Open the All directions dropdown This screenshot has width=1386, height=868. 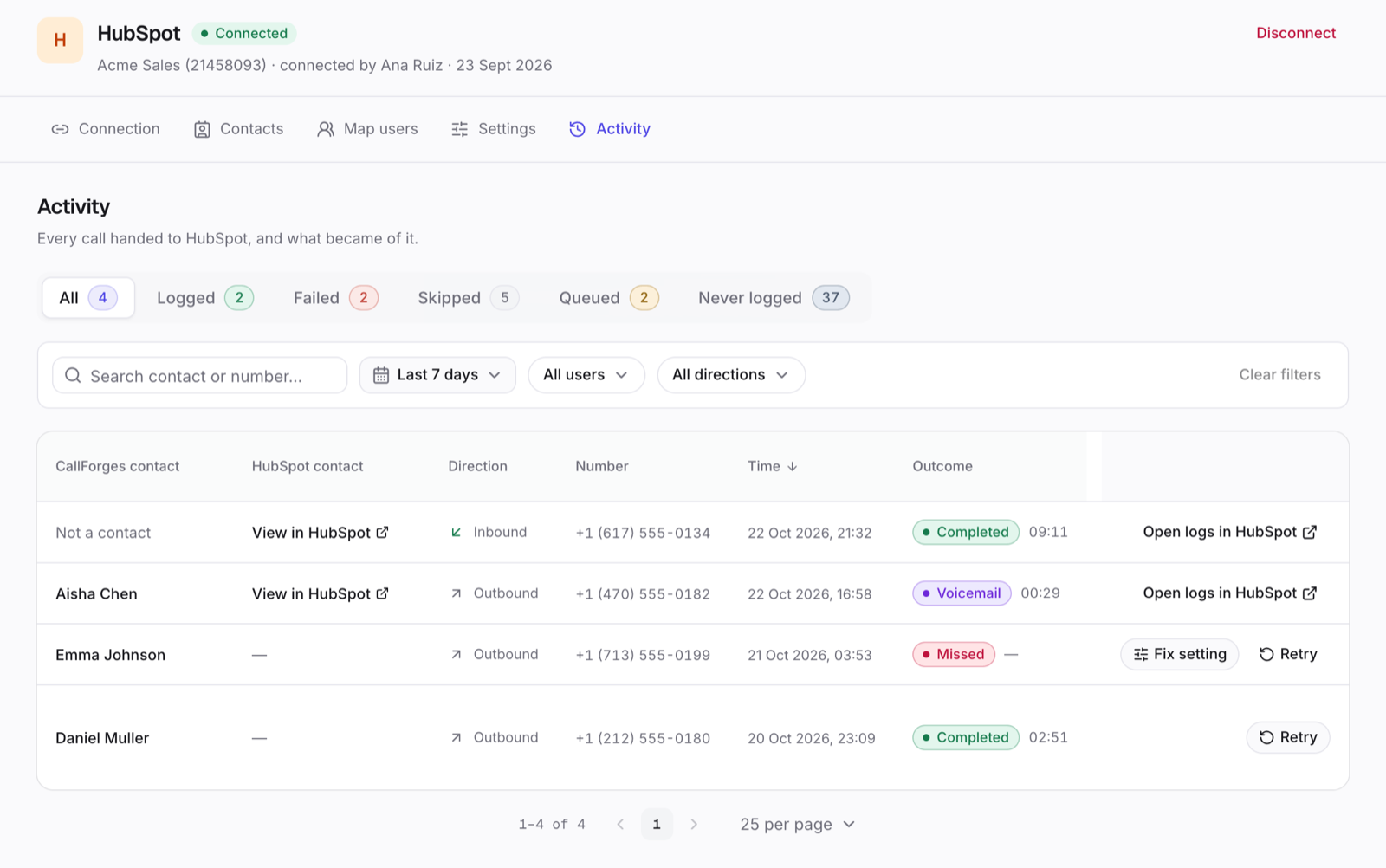tap(731, 375)
